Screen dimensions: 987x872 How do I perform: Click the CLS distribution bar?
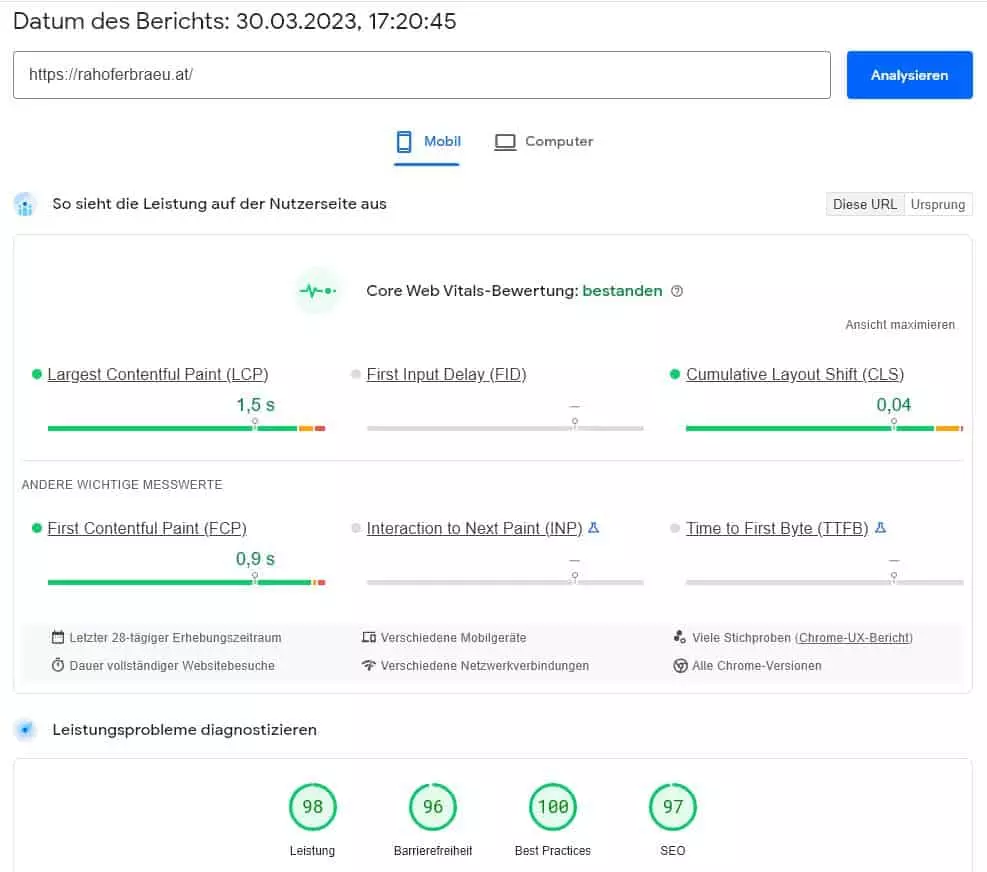tap(825, 429)
